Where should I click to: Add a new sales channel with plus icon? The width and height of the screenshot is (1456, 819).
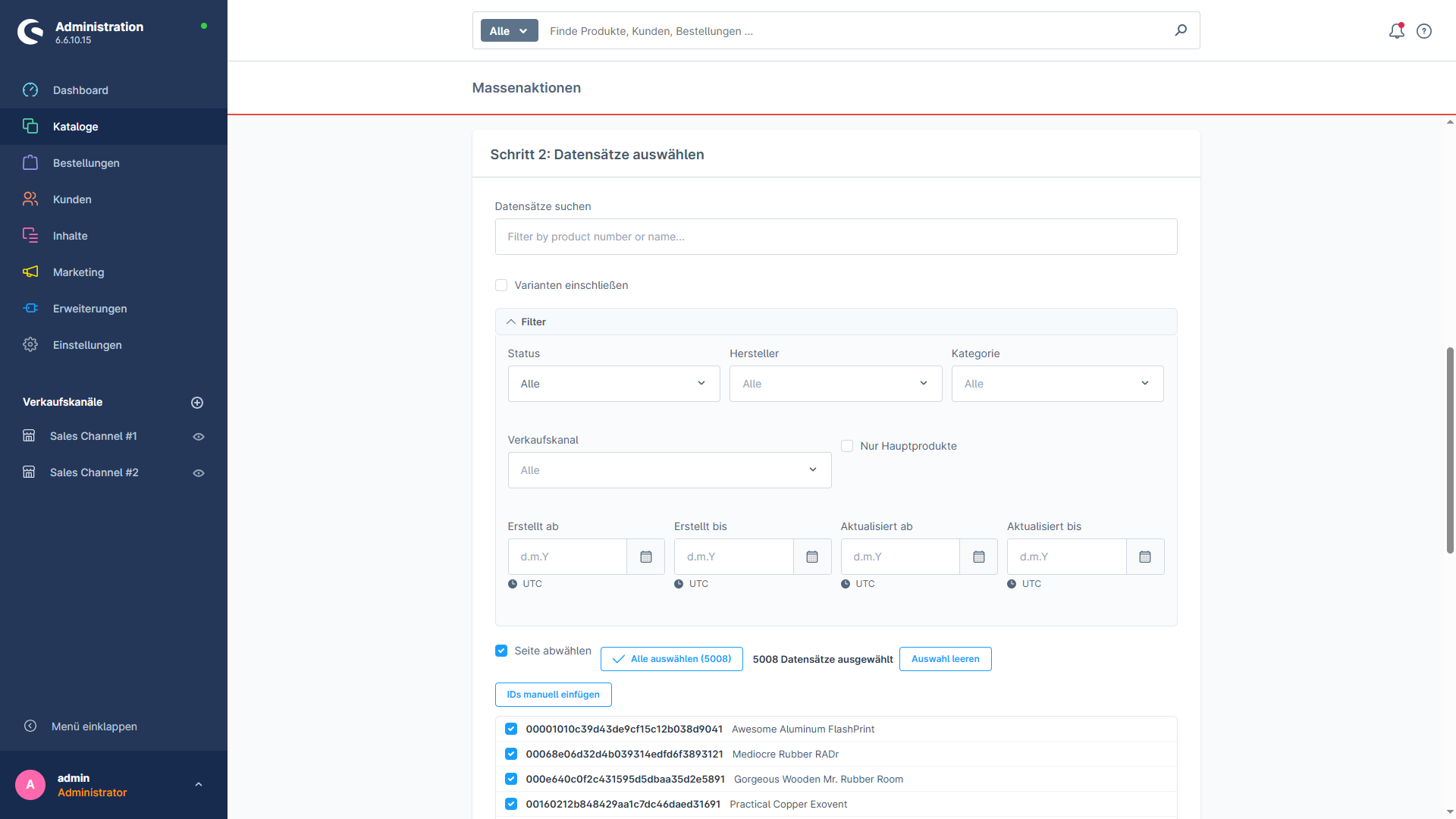[197, 403]
